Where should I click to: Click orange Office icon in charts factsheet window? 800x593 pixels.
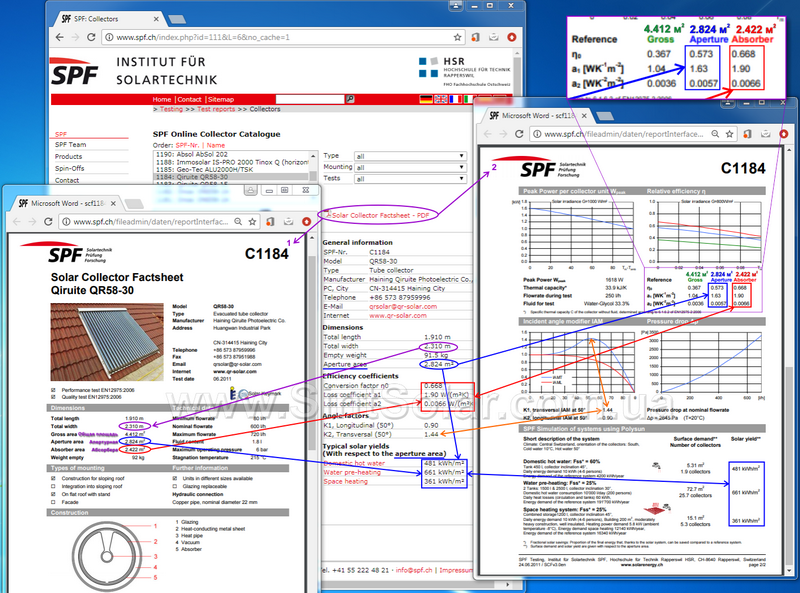pyautogui.click(x=747, y=134)
